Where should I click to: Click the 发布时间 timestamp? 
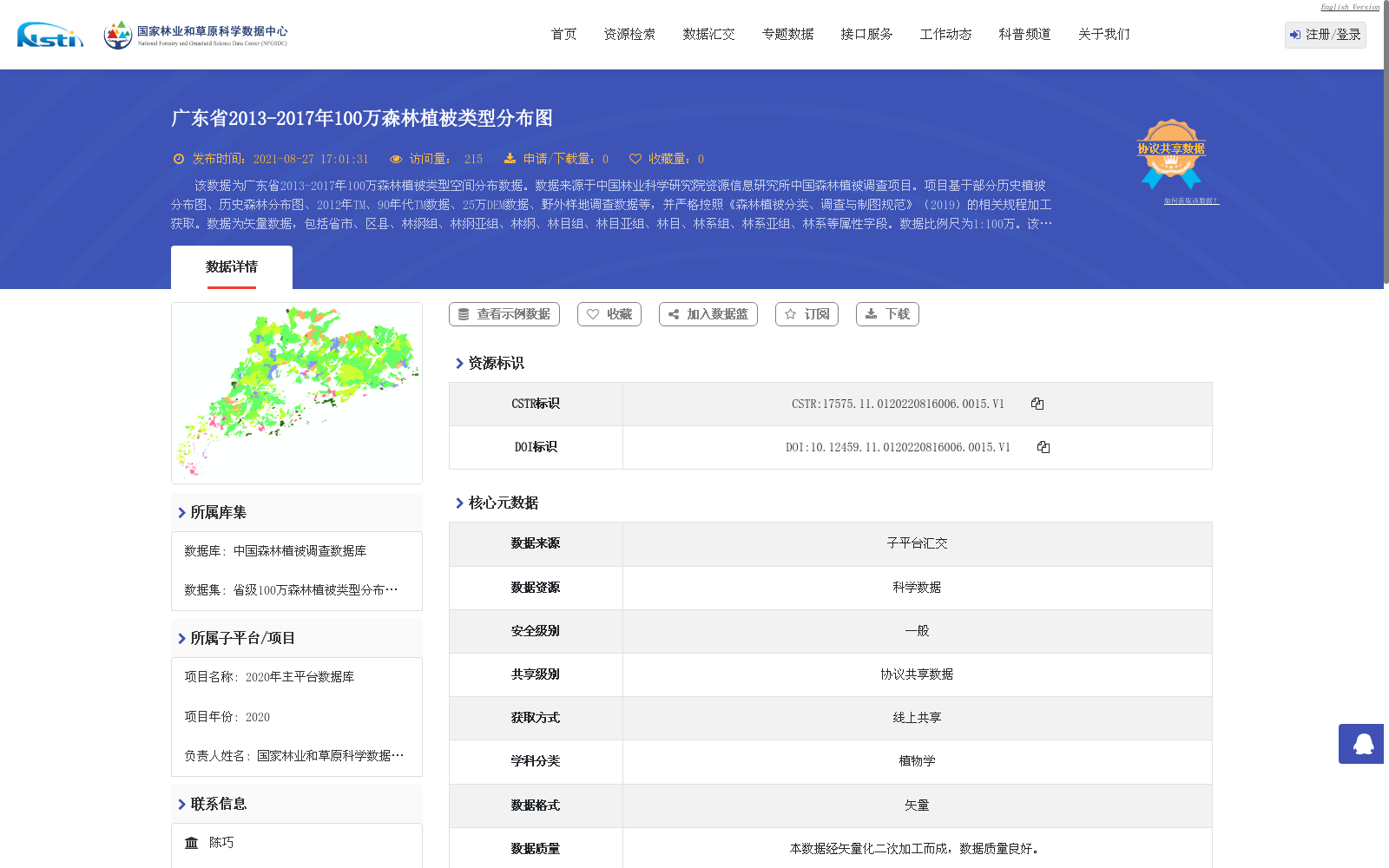click(x=311, y=159)
